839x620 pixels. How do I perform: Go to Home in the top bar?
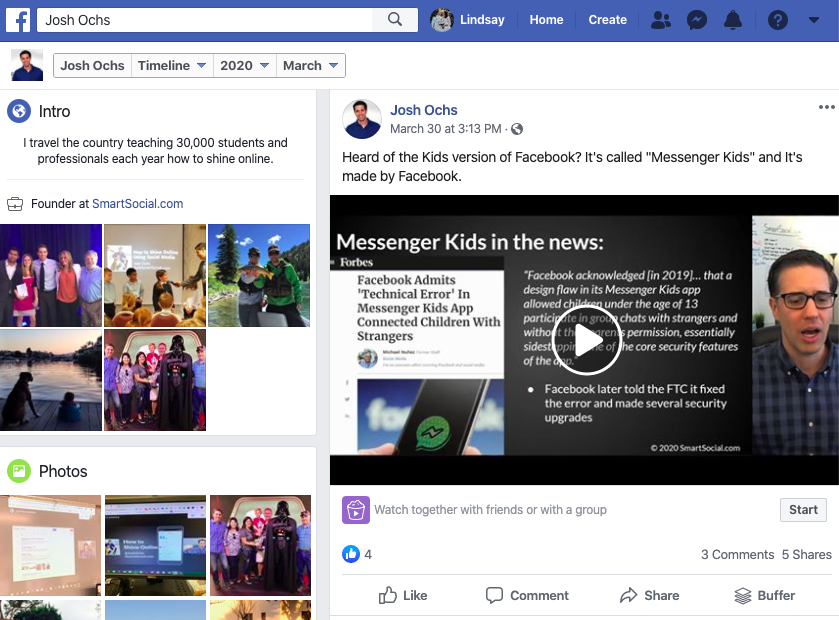pyautogui.click(x=546, y=20)
